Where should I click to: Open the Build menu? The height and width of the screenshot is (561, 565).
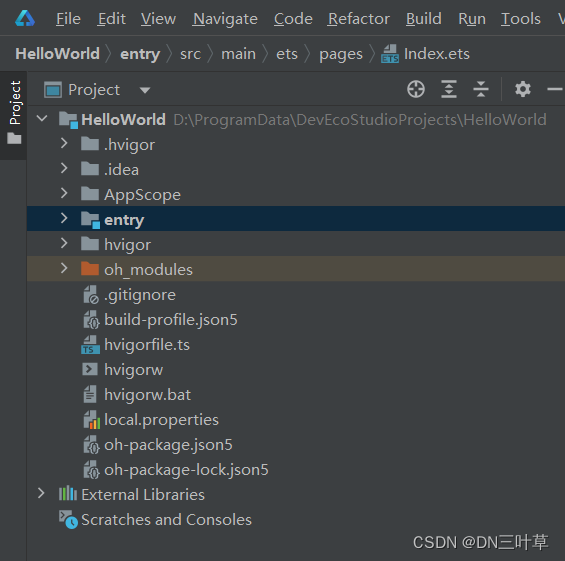[423, 19]
